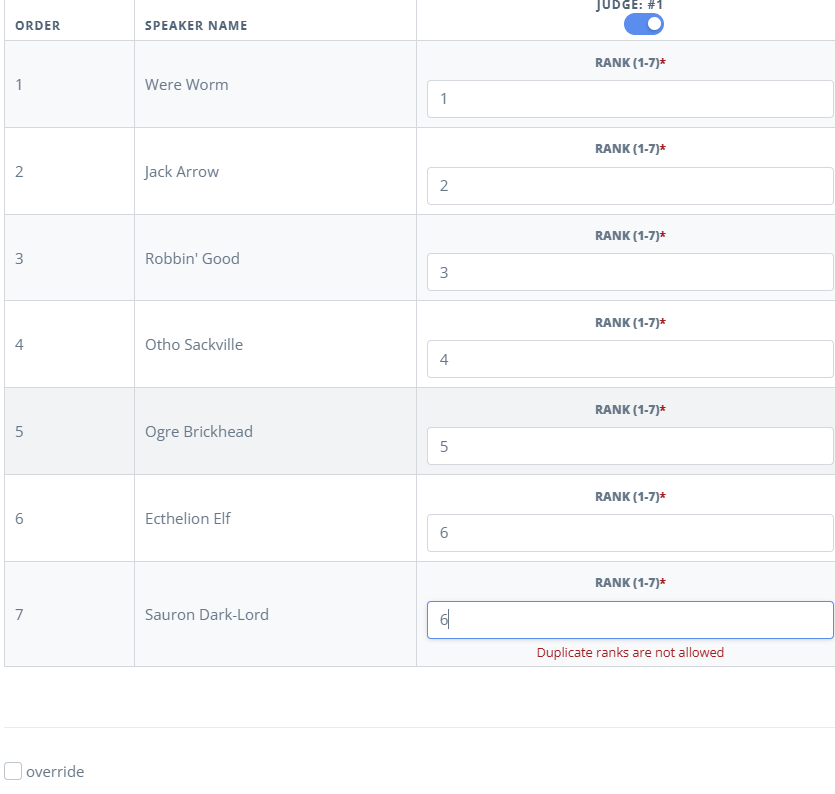
Task: Click the override label text
Action: (x=55, y=772)
